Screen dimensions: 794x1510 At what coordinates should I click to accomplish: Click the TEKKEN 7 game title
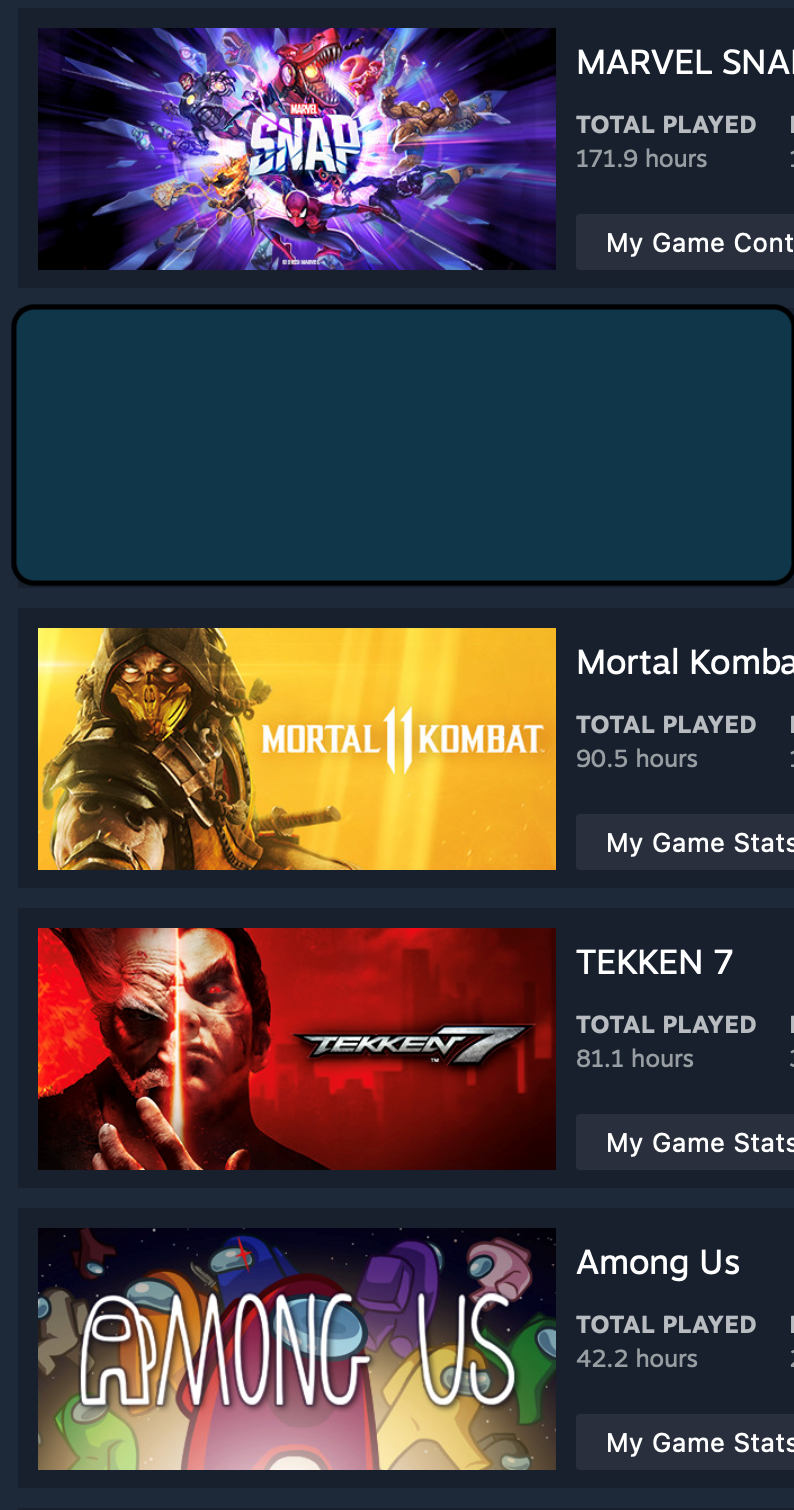pos(655,962)
